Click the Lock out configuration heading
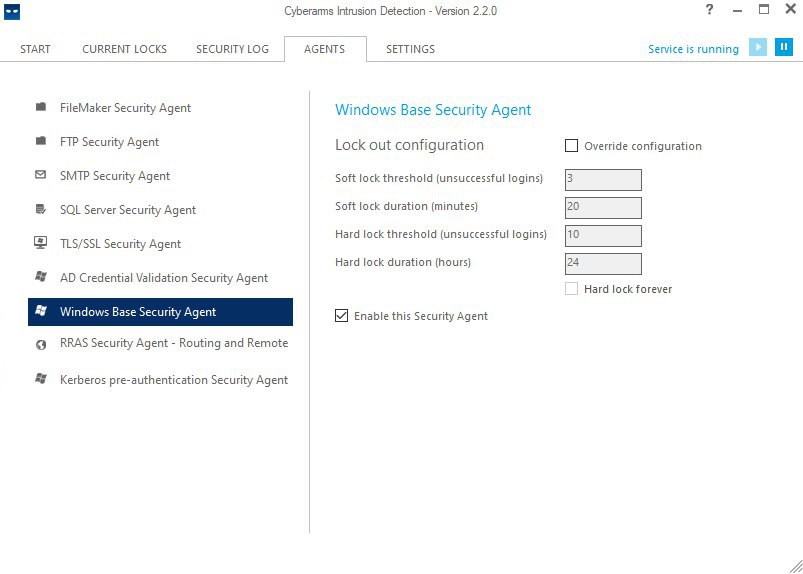This screenshot has height=574, width=803. pyautogui.click(x=409, y=145)
